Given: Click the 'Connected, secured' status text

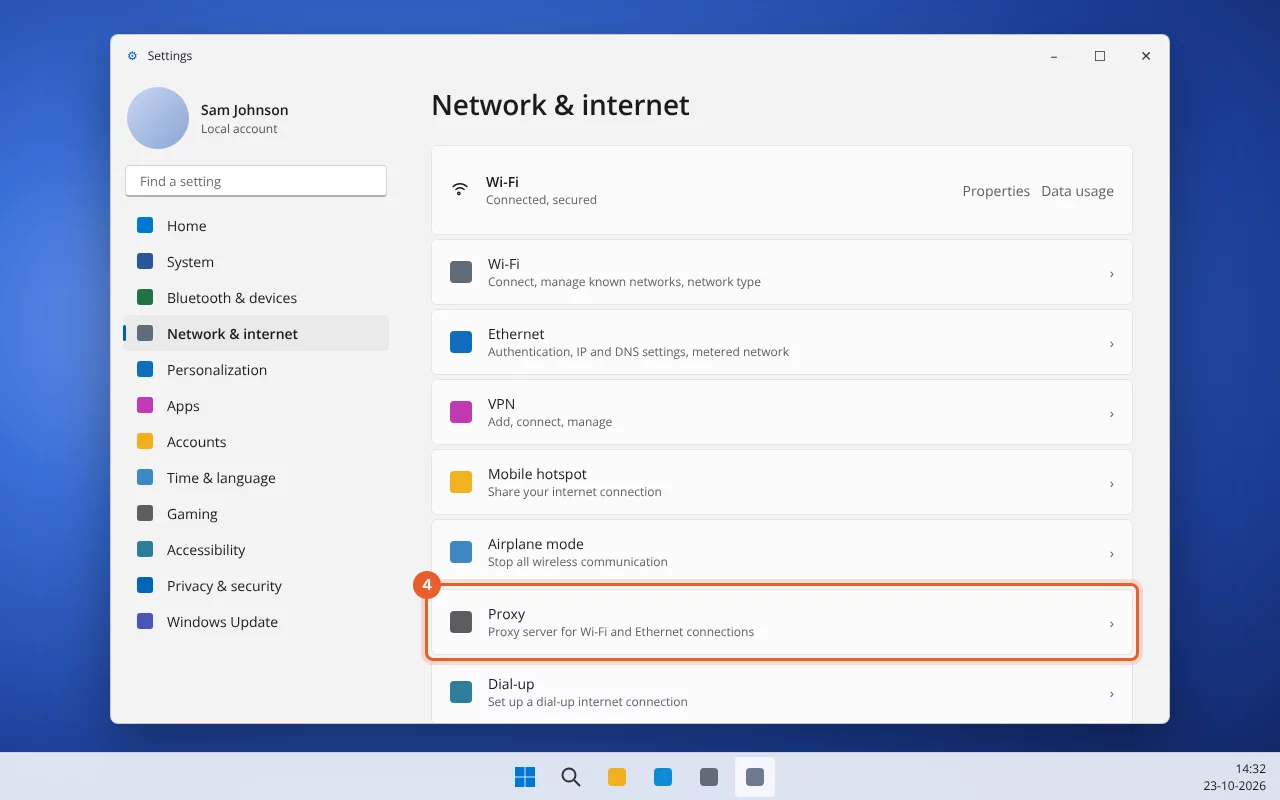Looking at the screenshot, I should coord(541,200).
